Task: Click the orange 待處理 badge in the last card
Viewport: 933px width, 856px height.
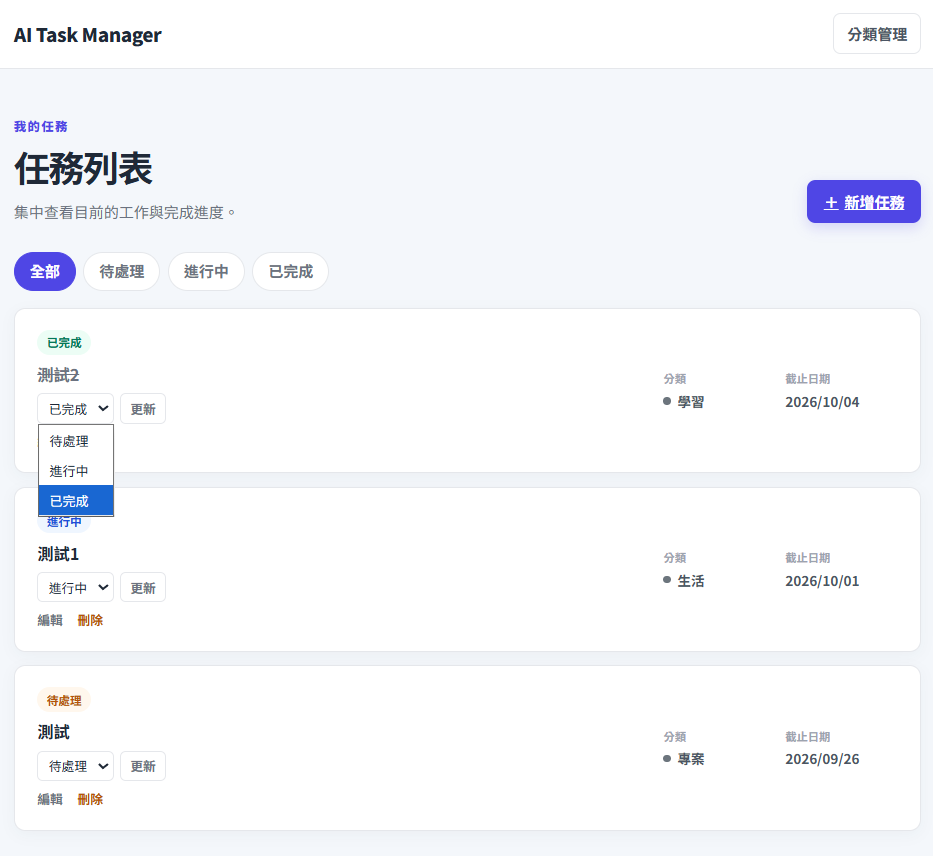Action: click(x=64, y=700)
